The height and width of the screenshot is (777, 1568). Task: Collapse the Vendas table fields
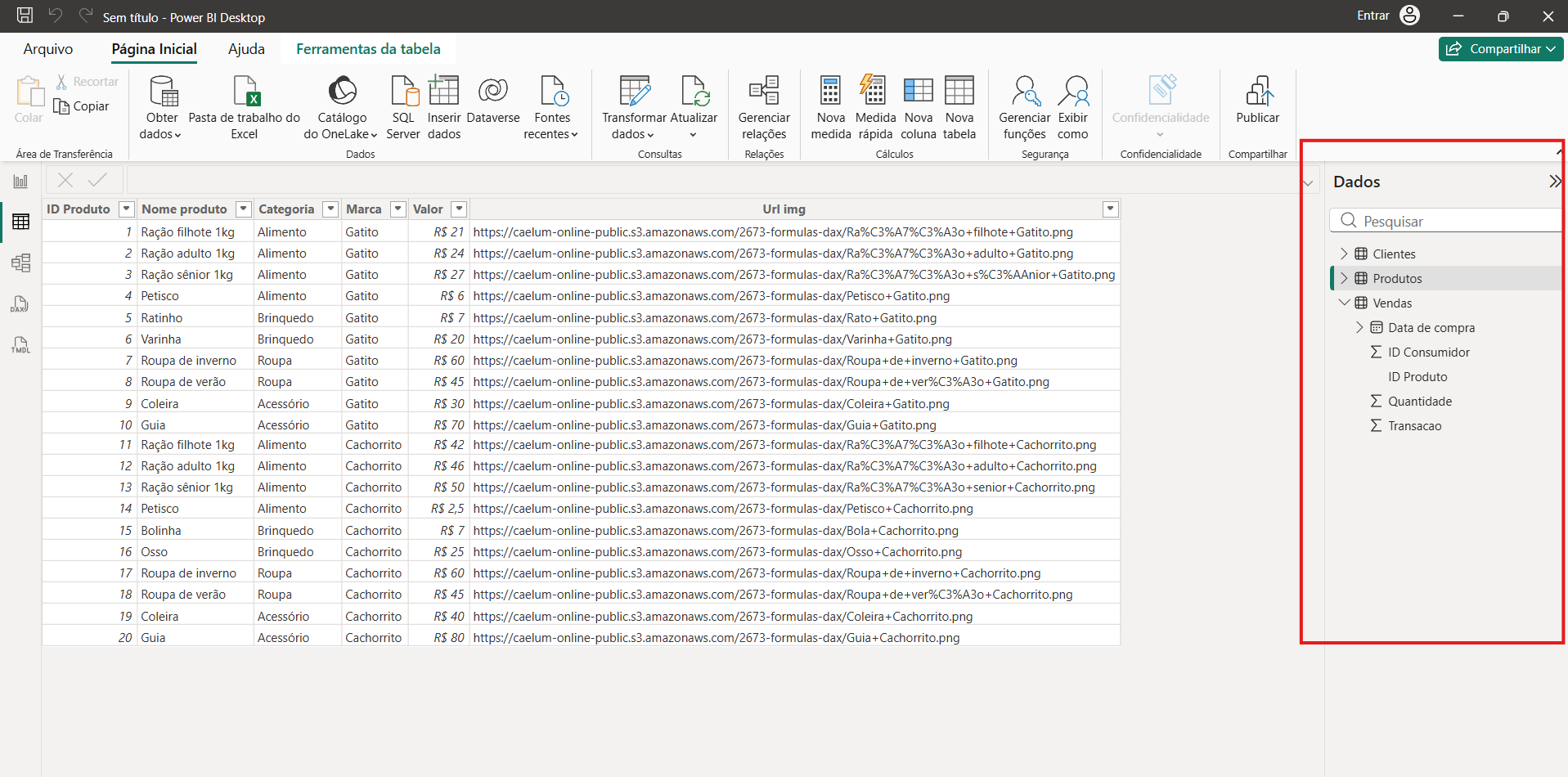[x=1344, y=303]
